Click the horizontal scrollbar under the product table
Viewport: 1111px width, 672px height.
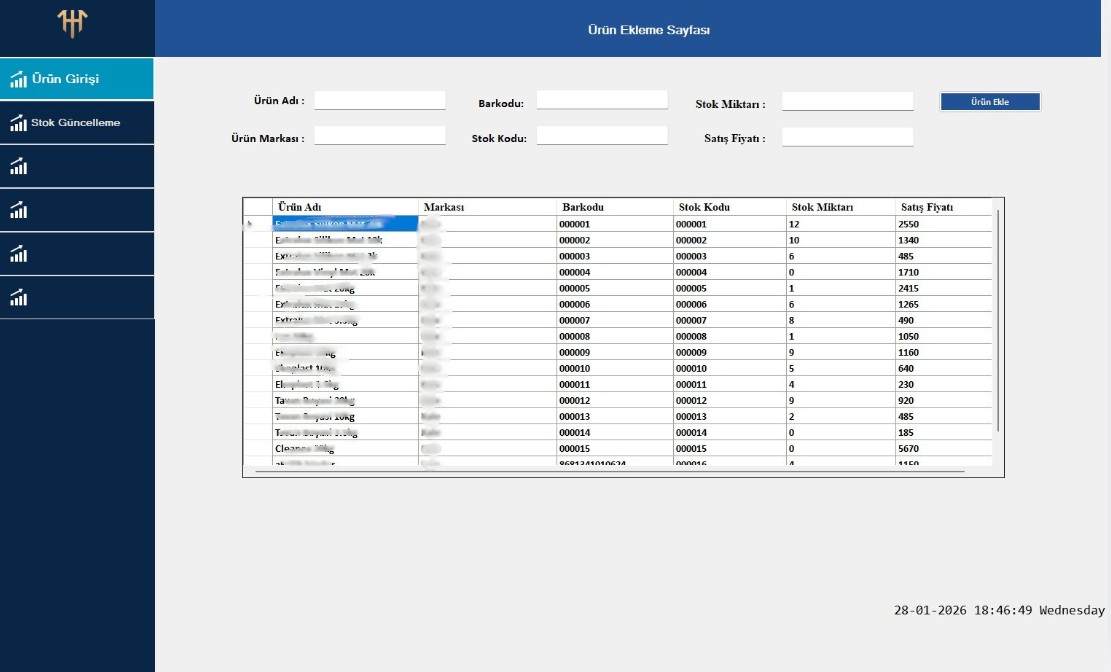pyautogui.click(x=610, y=470)
